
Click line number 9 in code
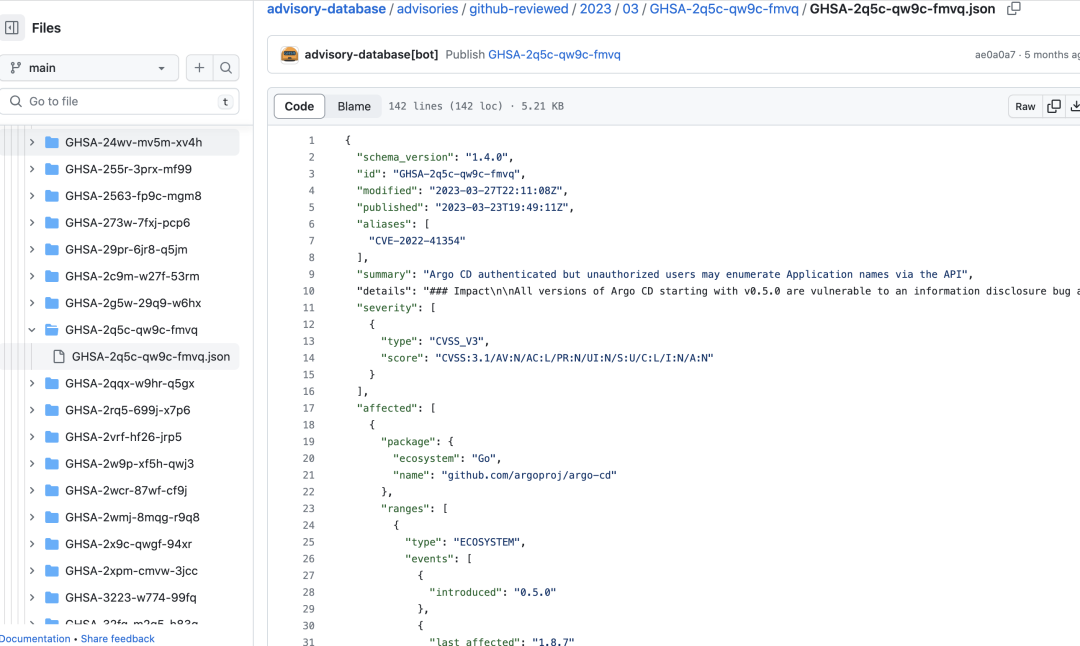311,274
